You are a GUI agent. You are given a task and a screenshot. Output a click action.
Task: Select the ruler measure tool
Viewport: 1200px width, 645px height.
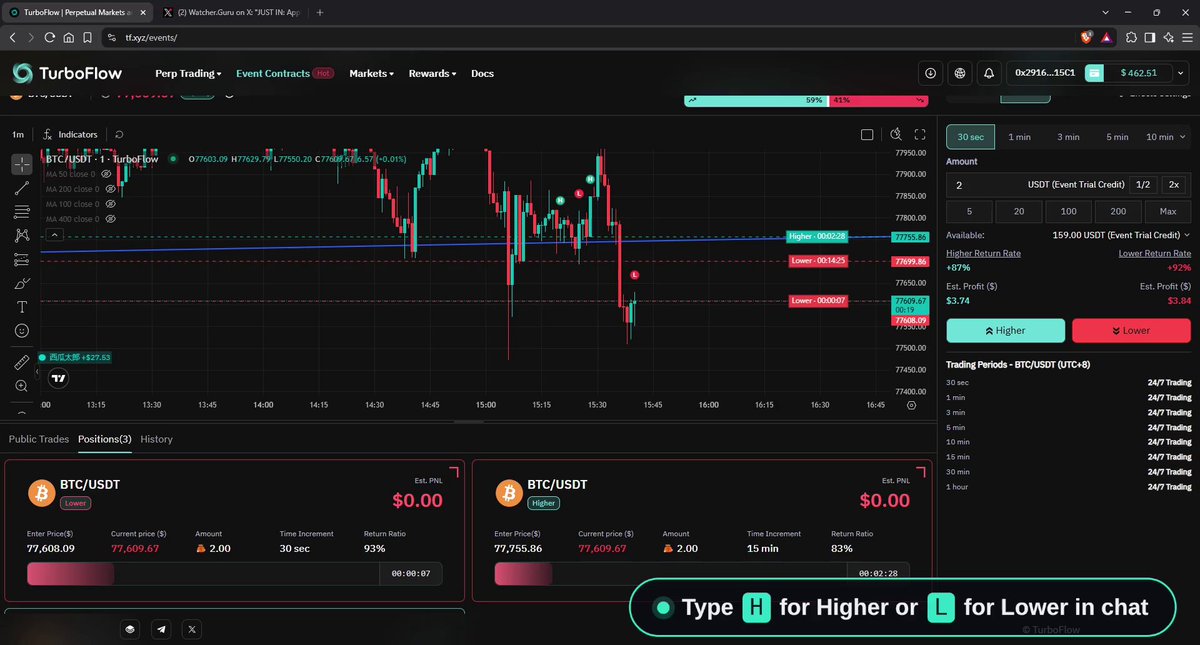[x=22, y=362]
